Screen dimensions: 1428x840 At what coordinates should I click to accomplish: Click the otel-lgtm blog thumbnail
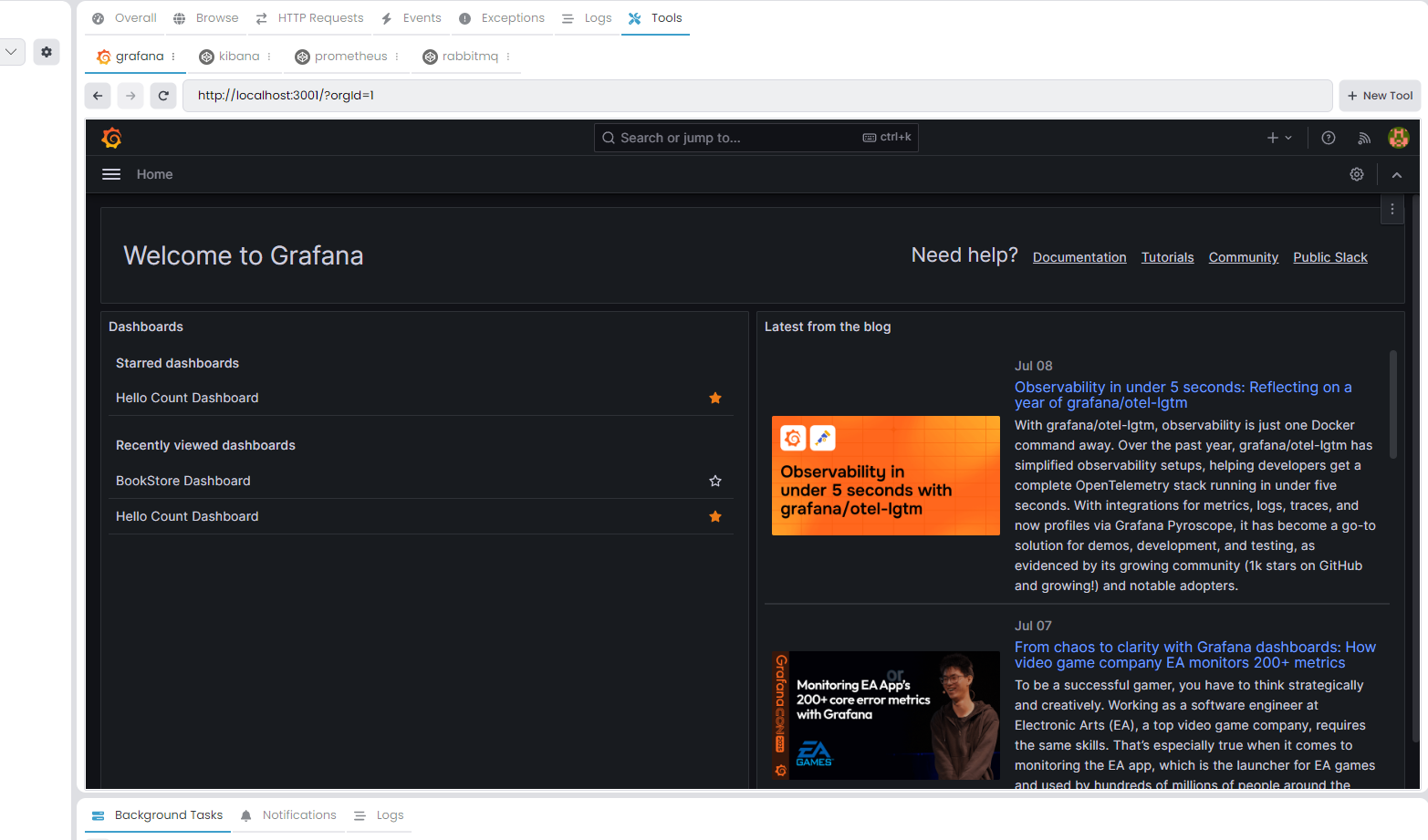coord(885,475)
